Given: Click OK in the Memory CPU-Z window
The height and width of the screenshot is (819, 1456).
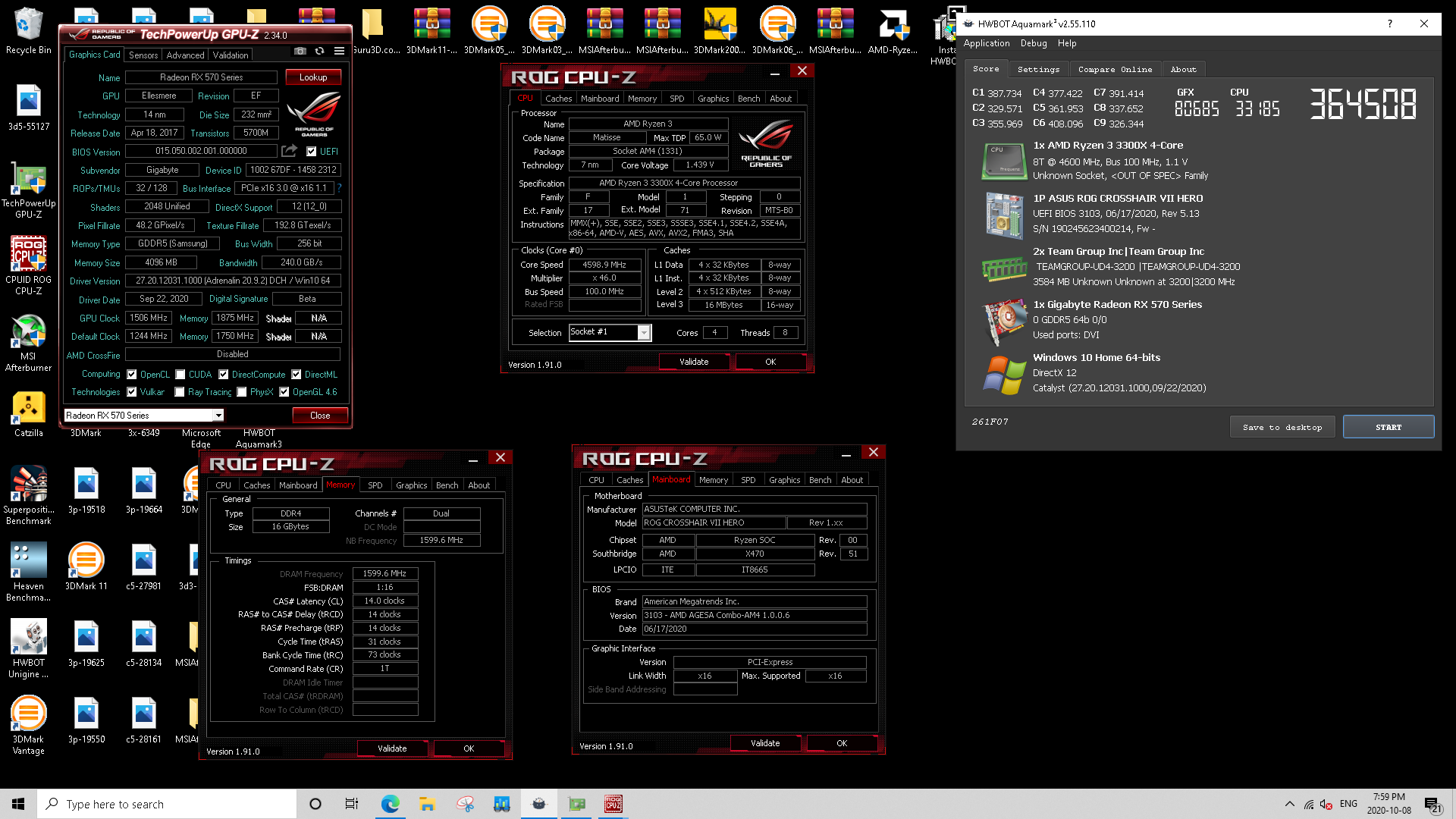Looking at the screenshot, I should point(469,748).
